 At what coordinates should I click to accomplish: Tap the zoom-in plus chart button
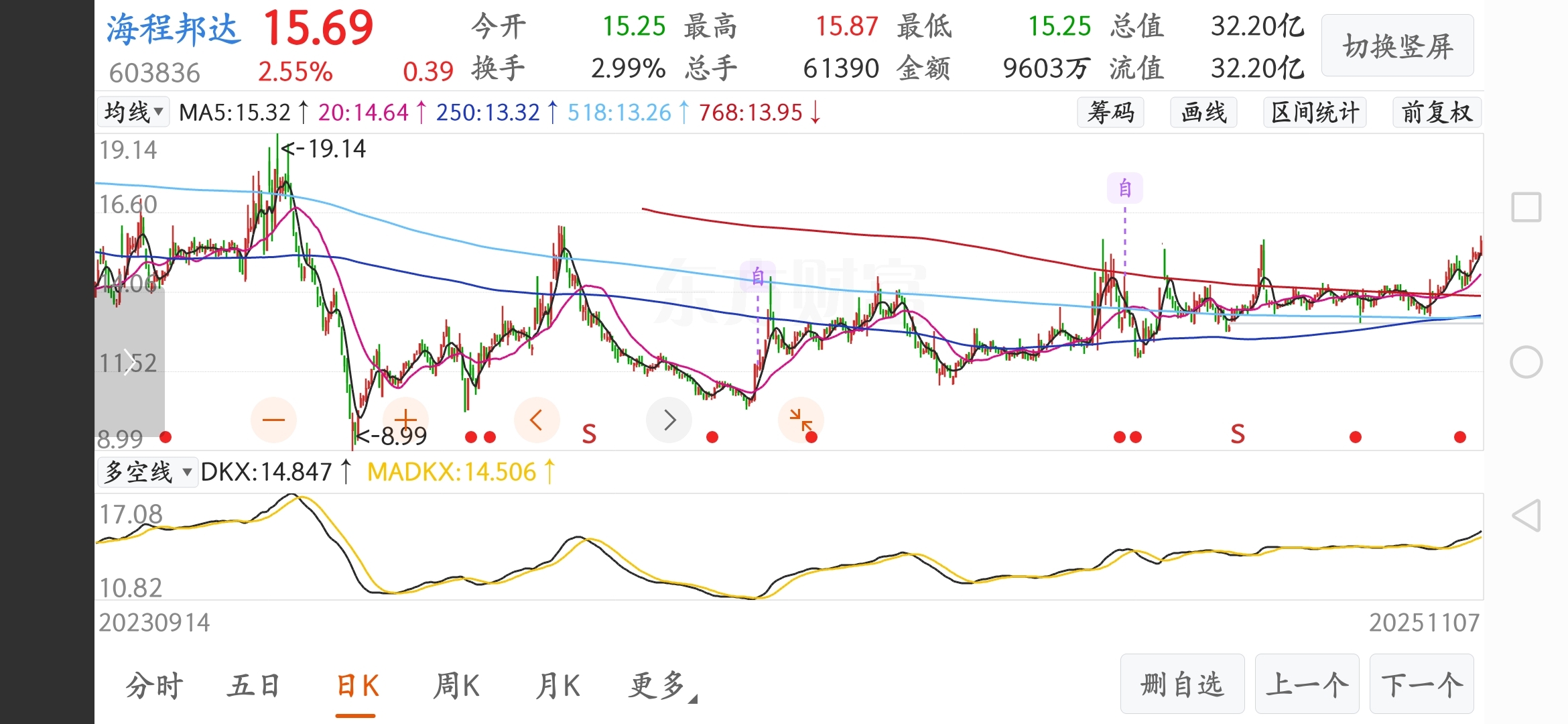coord(405,420)
